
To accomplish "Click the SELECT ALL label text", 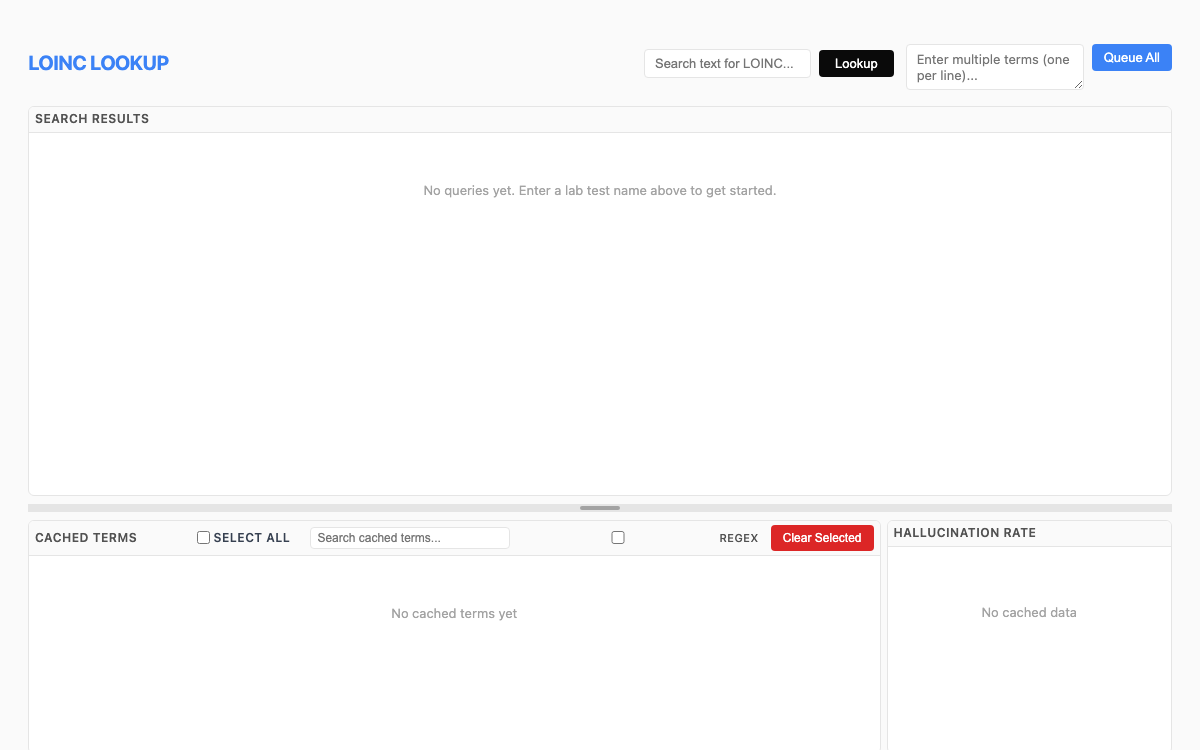I will click(252, 538).
